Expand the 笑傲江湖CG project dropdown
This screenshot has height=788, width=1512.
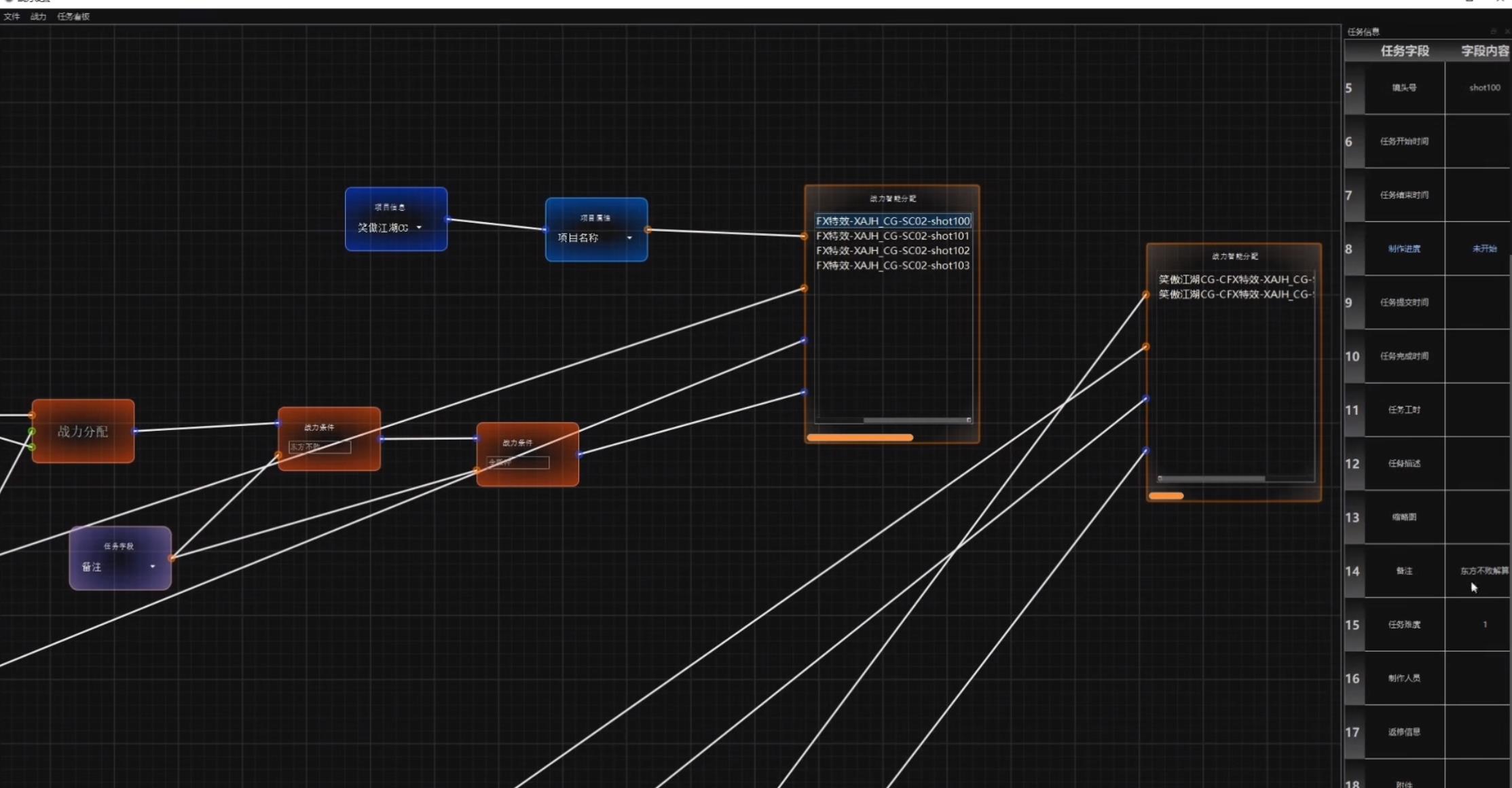419,228
